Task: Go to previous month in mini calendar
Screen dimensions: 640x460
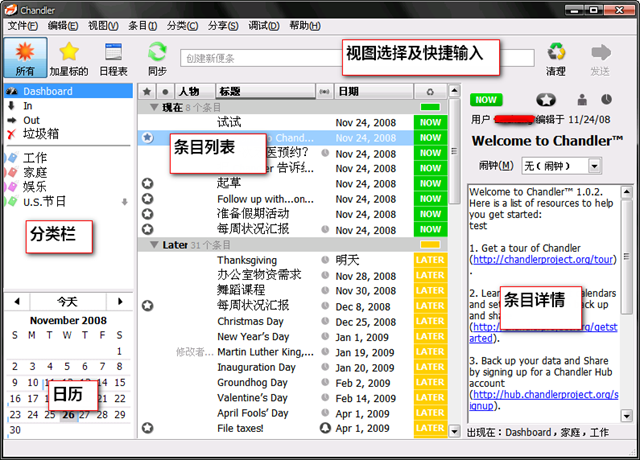Action: 17,302
